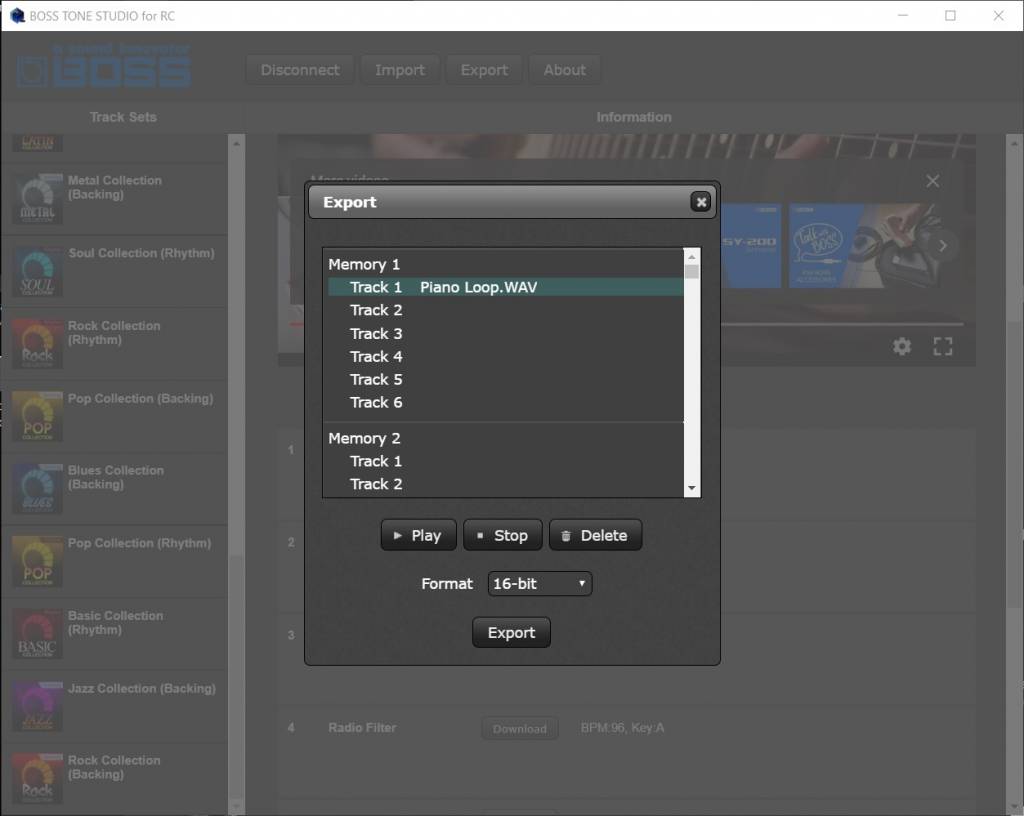Viewport: 1024px width, 816px height.
Task: Select Track 5 under Memory 1
Action: [x=505, y=379]
